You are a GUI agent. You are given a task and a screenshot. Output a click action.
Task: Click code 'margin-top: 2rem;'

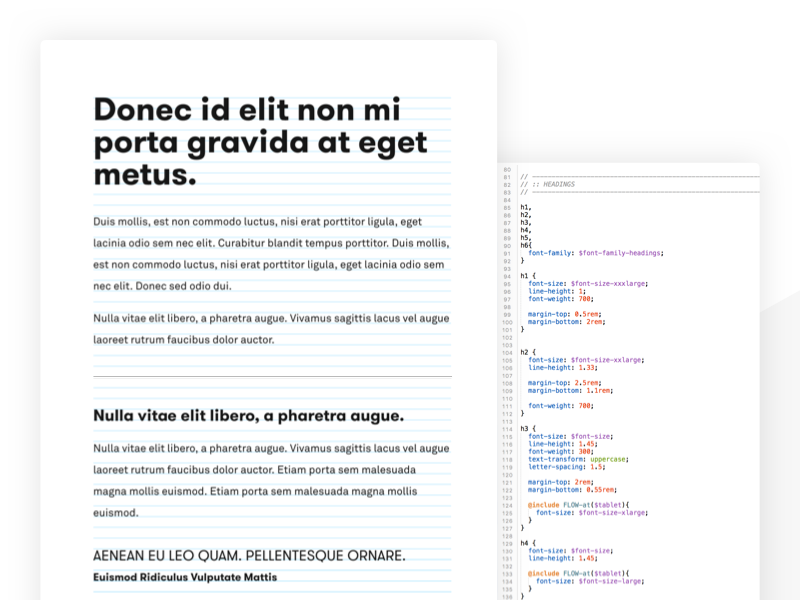coord(561,482)
